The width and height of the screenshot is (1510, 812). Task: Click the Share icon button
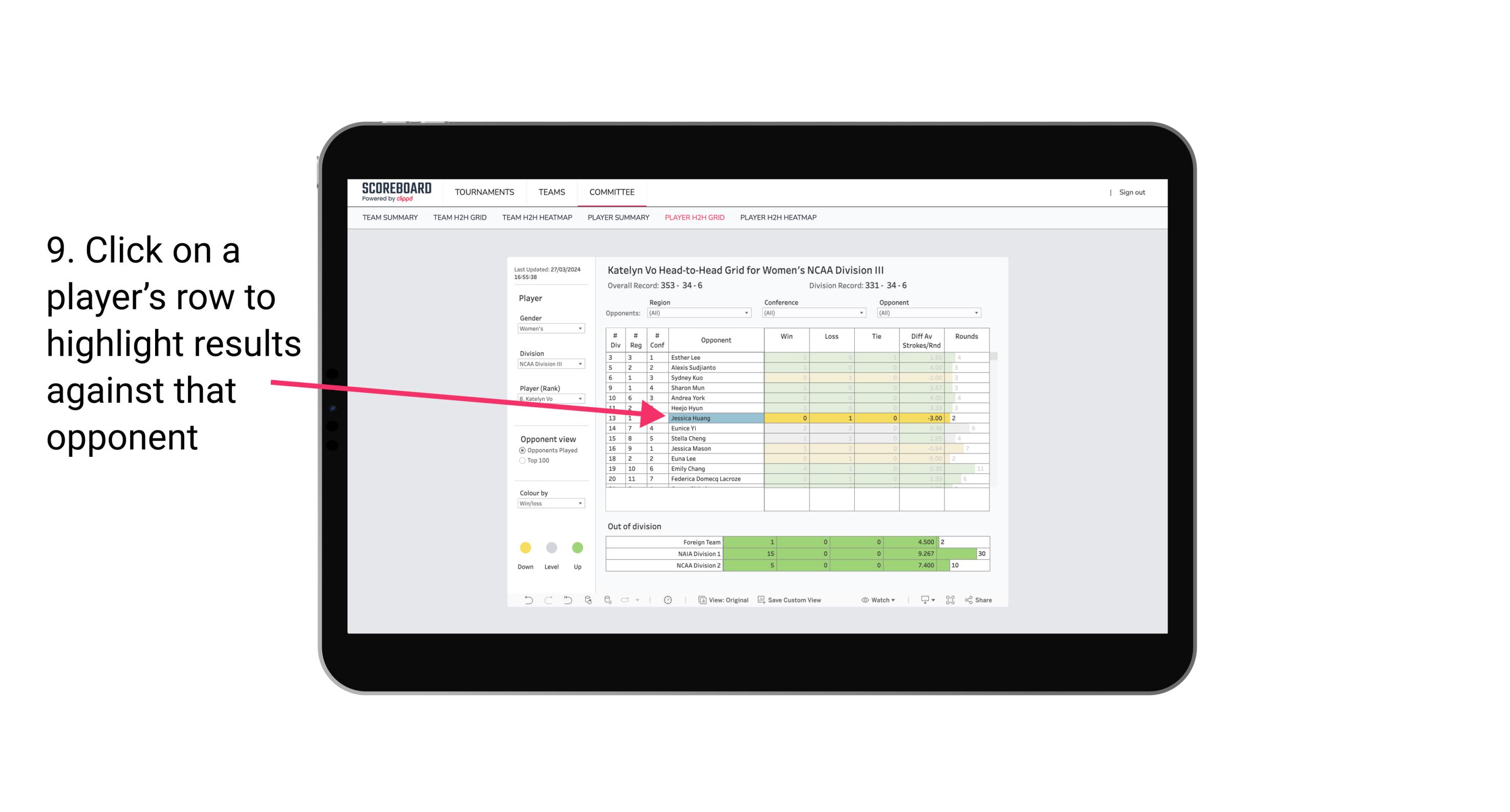click(980, 600)
